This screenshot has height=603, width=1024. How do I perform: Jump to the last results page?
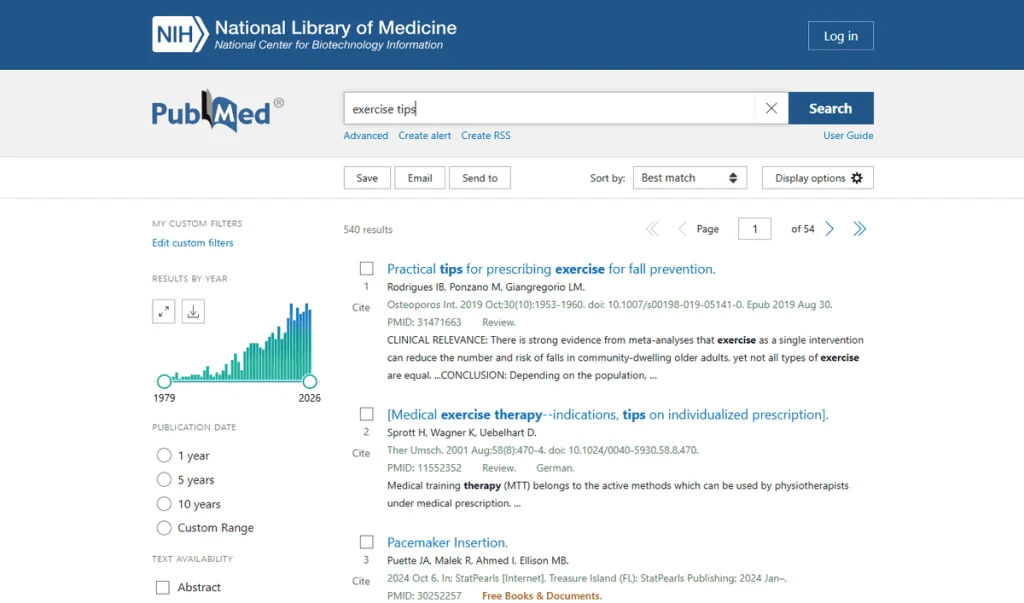point(859,229)
